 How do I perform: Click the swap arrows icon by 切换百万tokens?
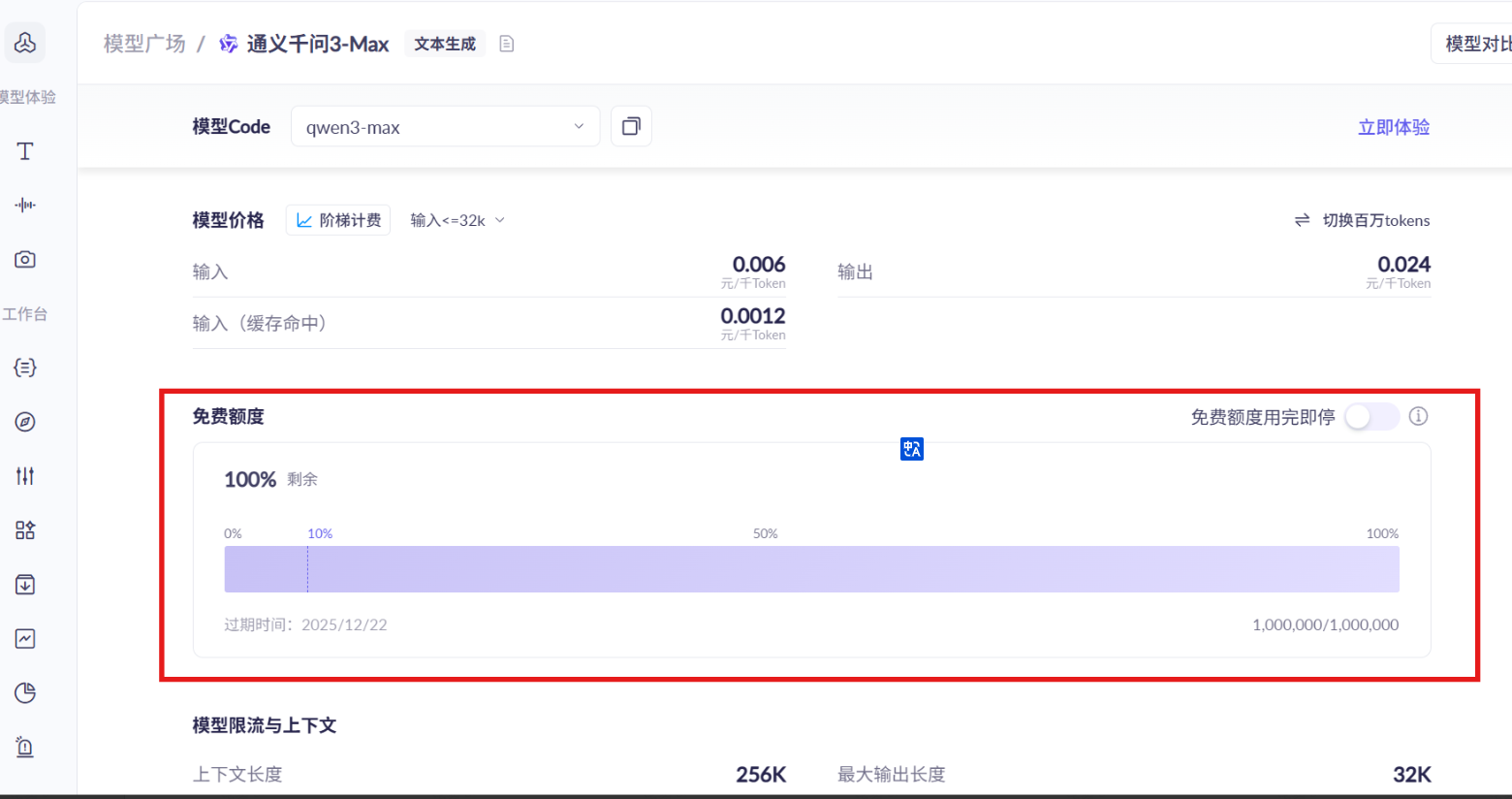(1303, 220)
